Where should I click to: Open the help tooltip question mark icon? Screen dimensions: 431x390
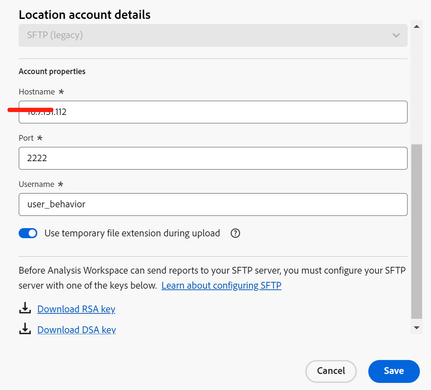point(235,233)
